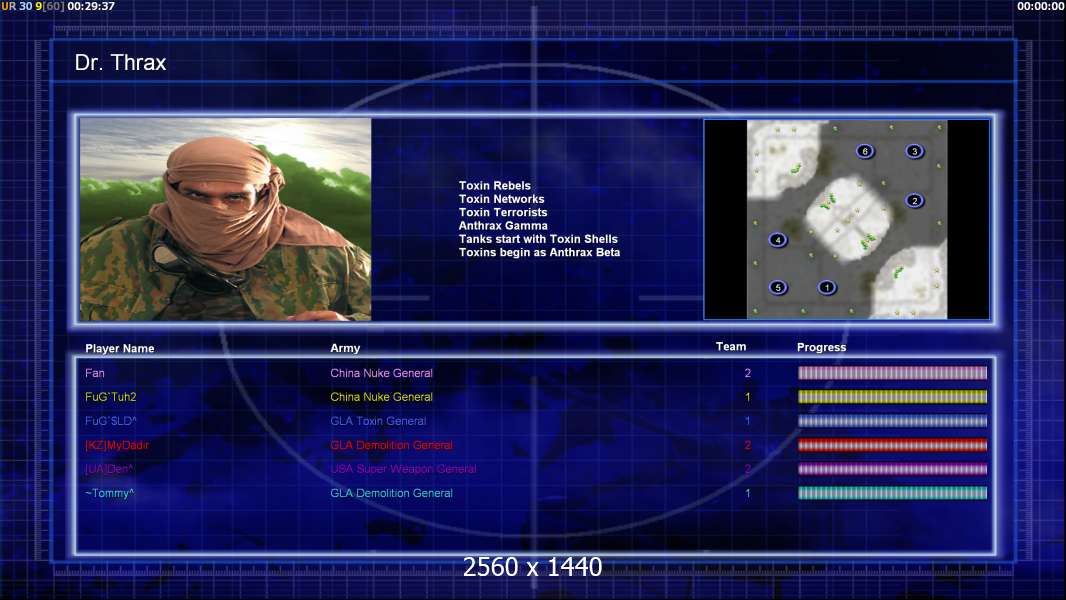Select player name ~Tommy^
Image resolution: width=1066 pixels, height=600 pixels.
coord(110,493)
